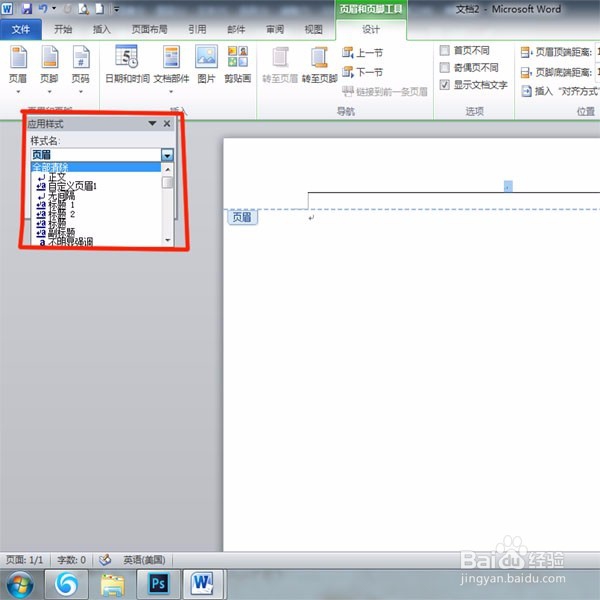This screenshot has width=600, height=600.
Task: Switch to the References (引用) tab
Action: [x=197, y=29]
